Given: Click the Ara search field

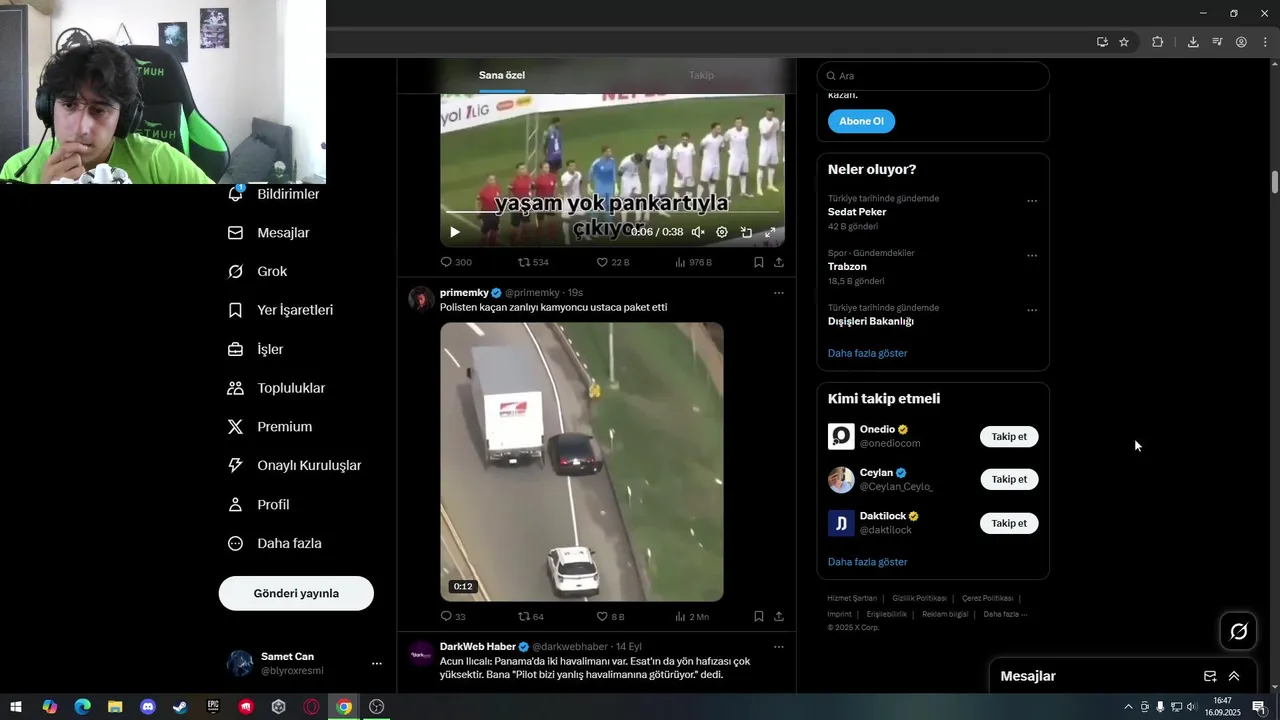Looking at the screenshot, I should pos(933,76).
